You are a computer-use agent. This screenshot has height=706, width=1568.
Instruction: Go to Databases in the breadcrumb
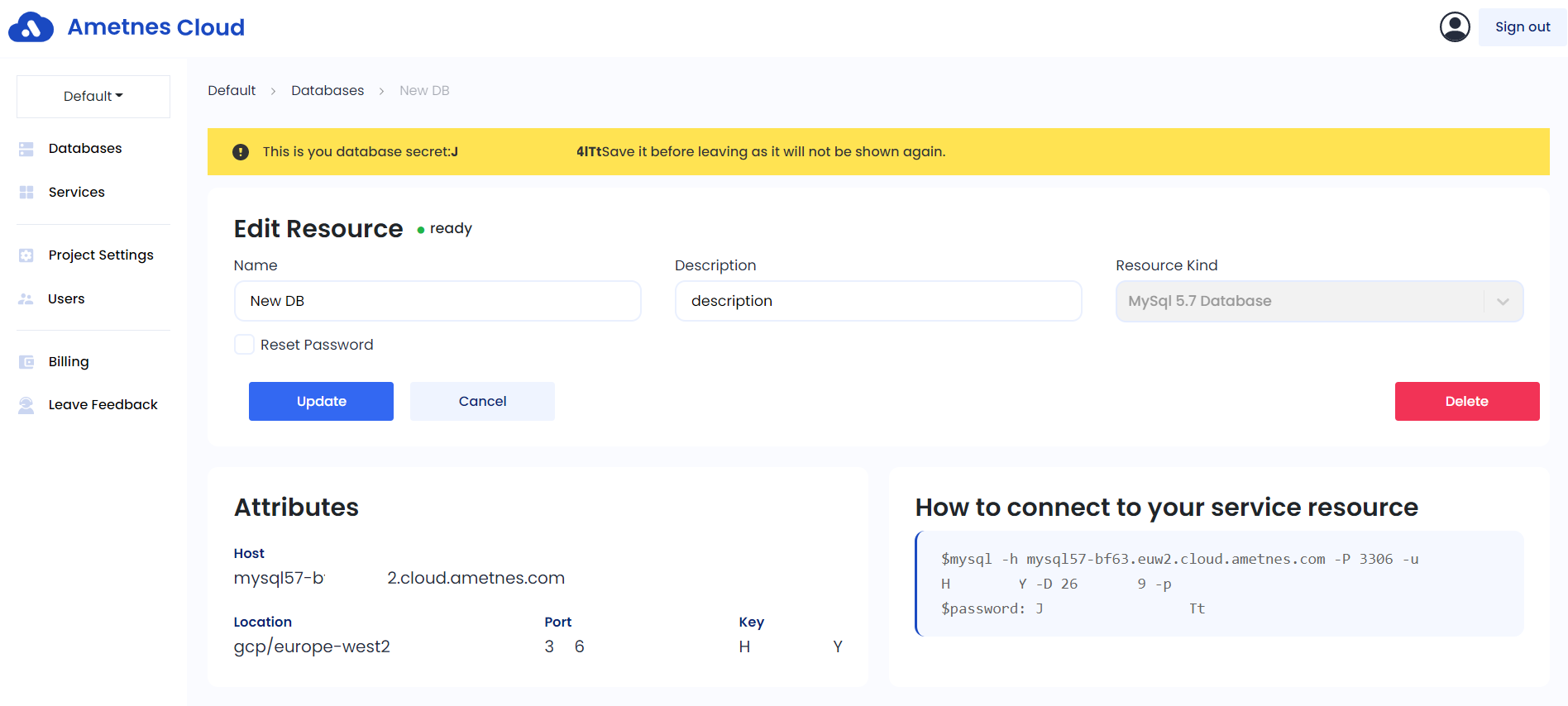(327, 91)
